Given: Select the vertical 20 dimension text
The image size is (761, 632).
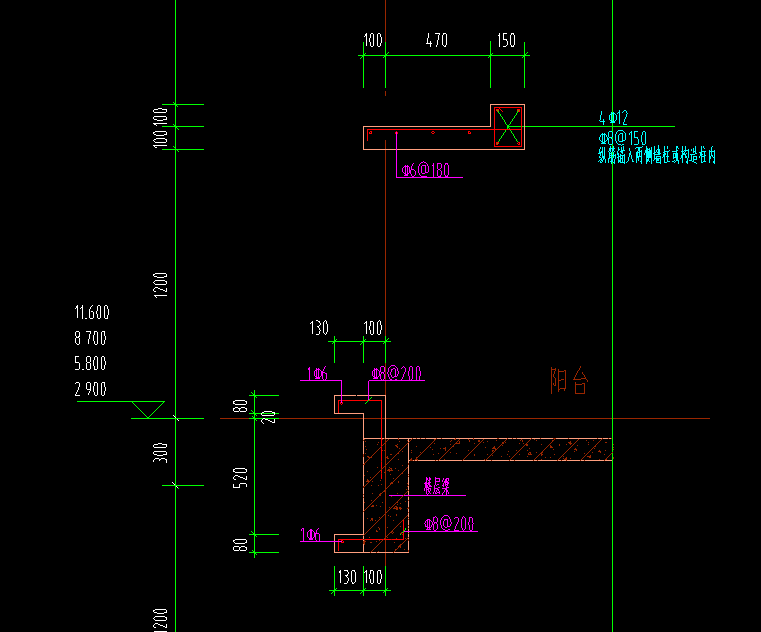Looking at the screenshot, I should pyautogui.click(x=269, y=416).
